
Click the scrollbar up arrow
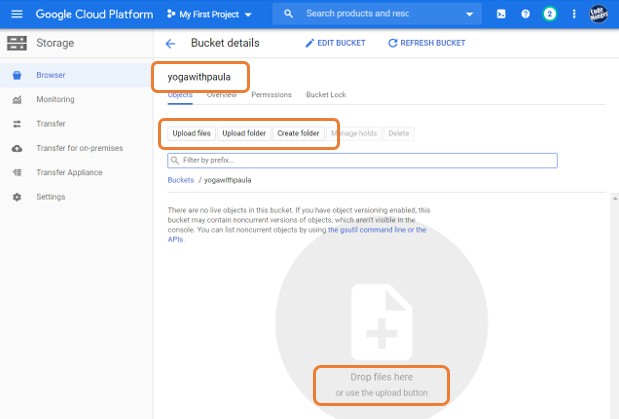coord(615,199)
